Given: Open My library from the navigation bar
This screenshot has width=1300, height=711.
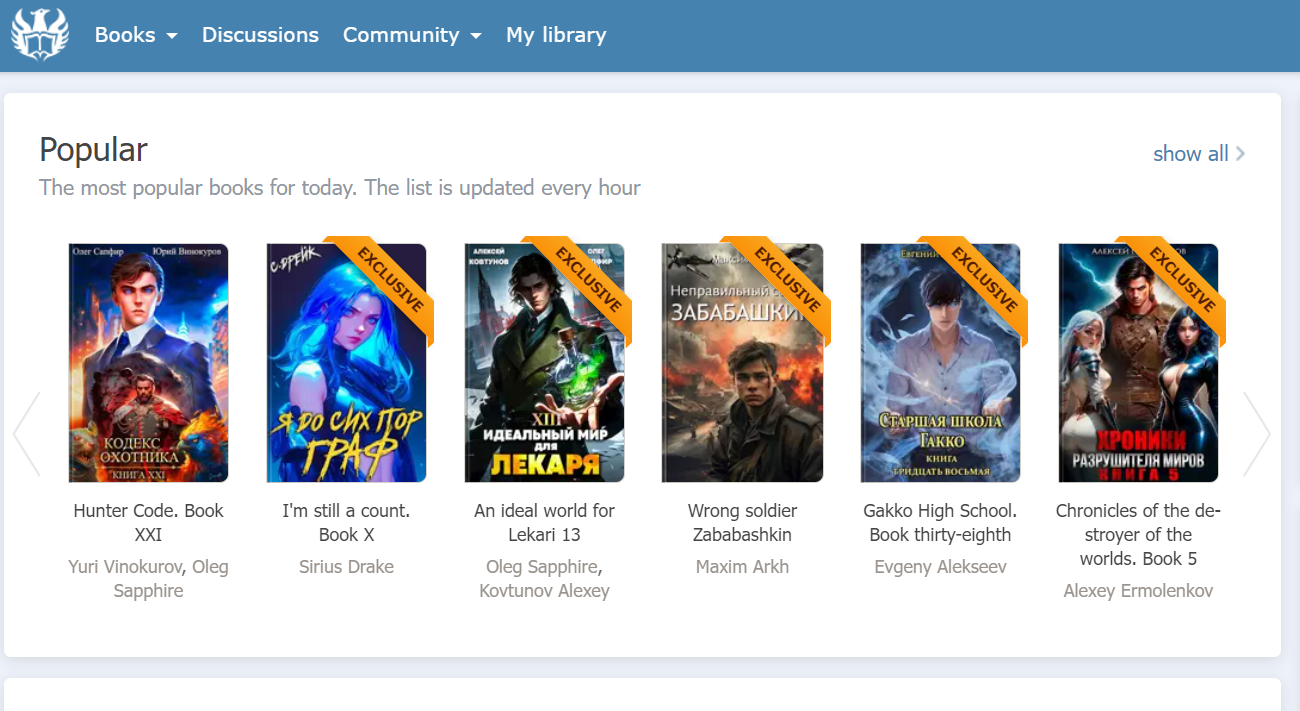Looking at the screenshot, I should (556, 35).
